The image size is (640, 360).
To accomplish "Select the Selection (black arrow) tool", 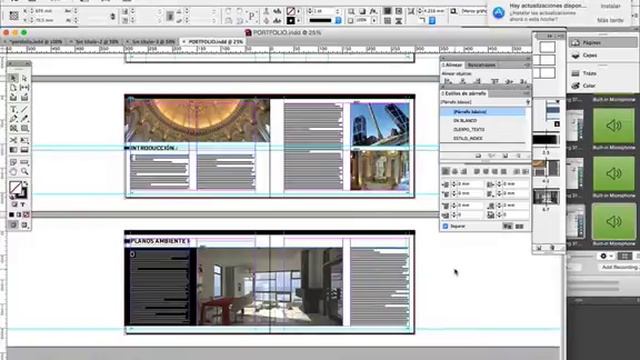I will coord(13,78).
